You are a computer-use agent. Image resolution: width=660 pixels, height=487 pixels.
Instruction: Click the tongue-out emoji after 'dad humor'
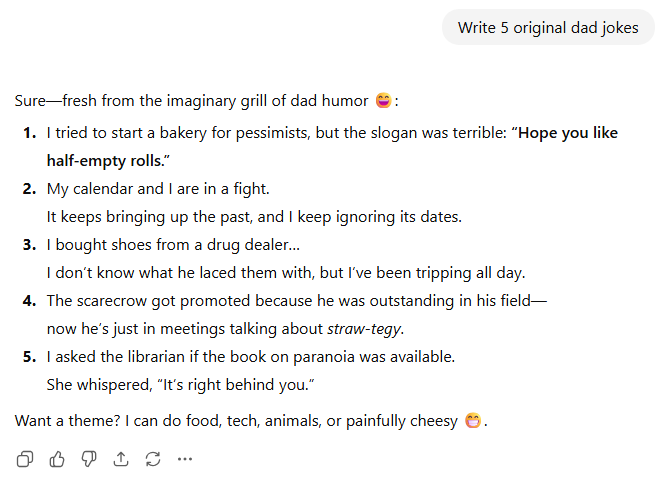(383, 101)
